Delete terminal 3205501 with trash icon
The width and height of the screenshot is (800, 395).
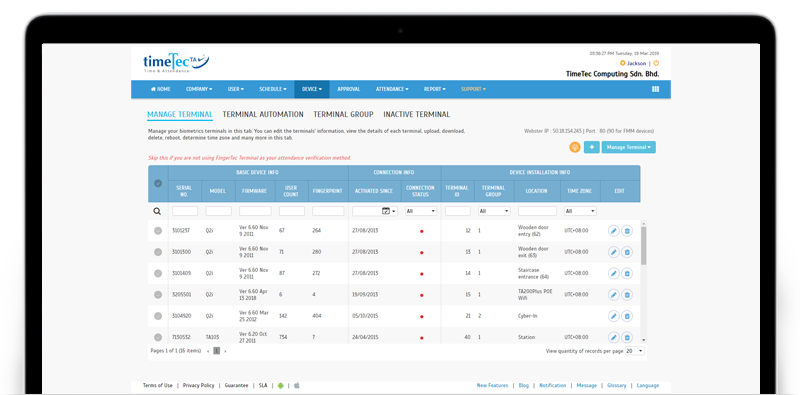coord(627,294)
